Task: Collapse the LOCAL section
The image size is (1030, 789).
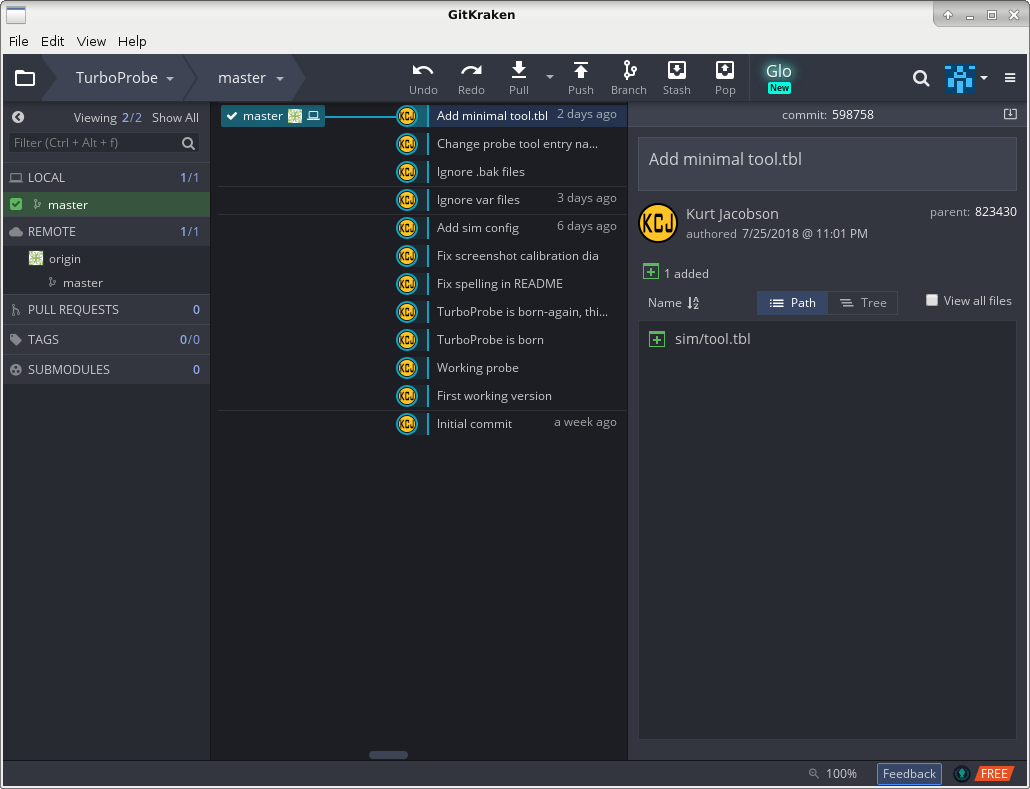Action: [x=106, y=177]
